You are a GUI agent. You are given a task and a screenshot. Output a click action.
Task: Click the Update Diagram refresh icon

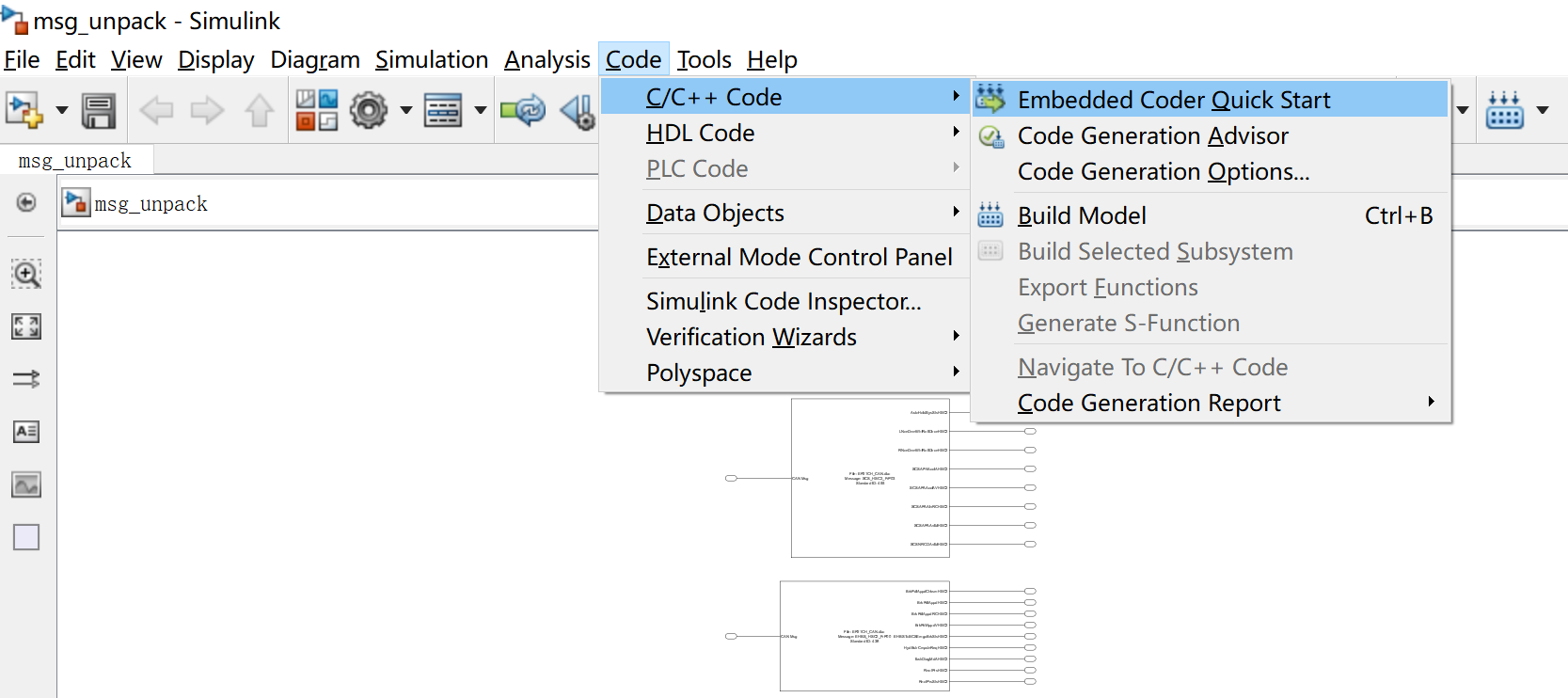[523, 110]
